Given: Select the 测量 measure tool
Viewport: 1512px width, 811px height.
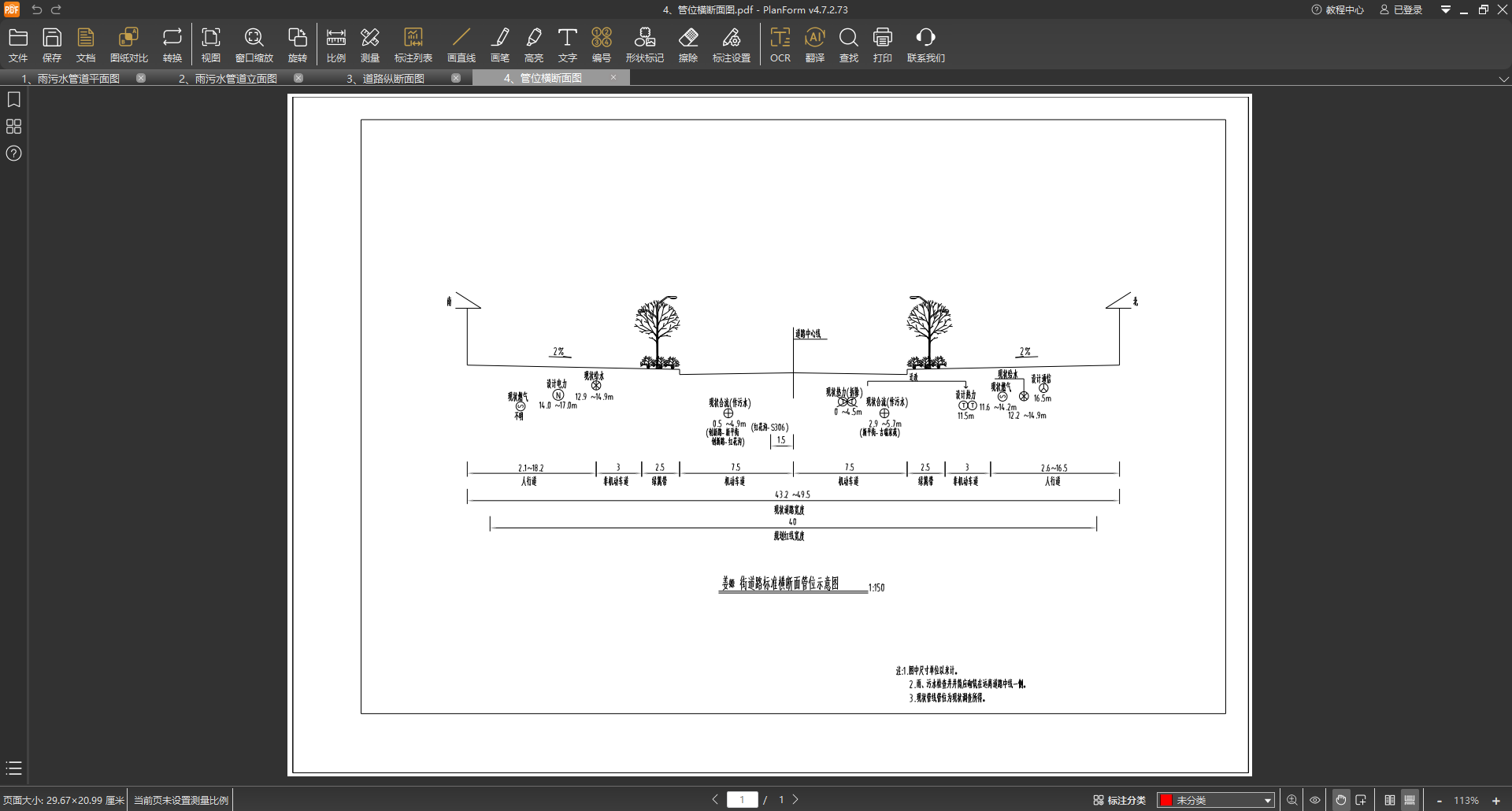Looking at the screenshot, I should [x=369, y=45].
